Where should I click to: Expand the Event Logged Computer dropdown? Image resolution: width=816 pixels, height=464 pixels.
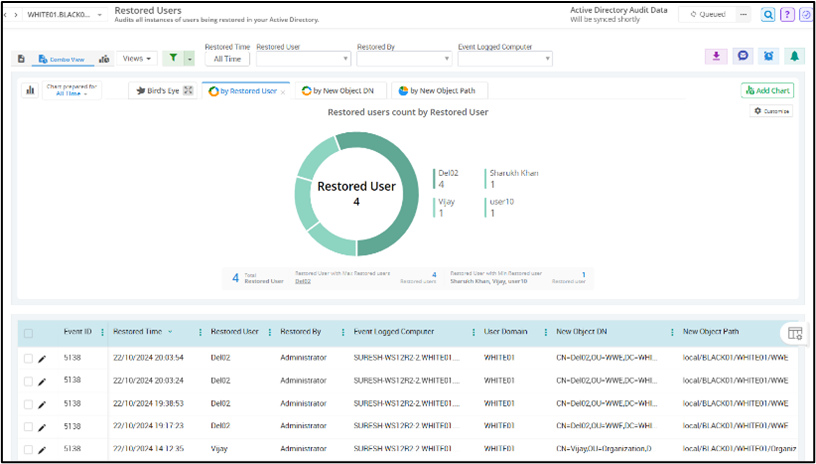(505, 59)
